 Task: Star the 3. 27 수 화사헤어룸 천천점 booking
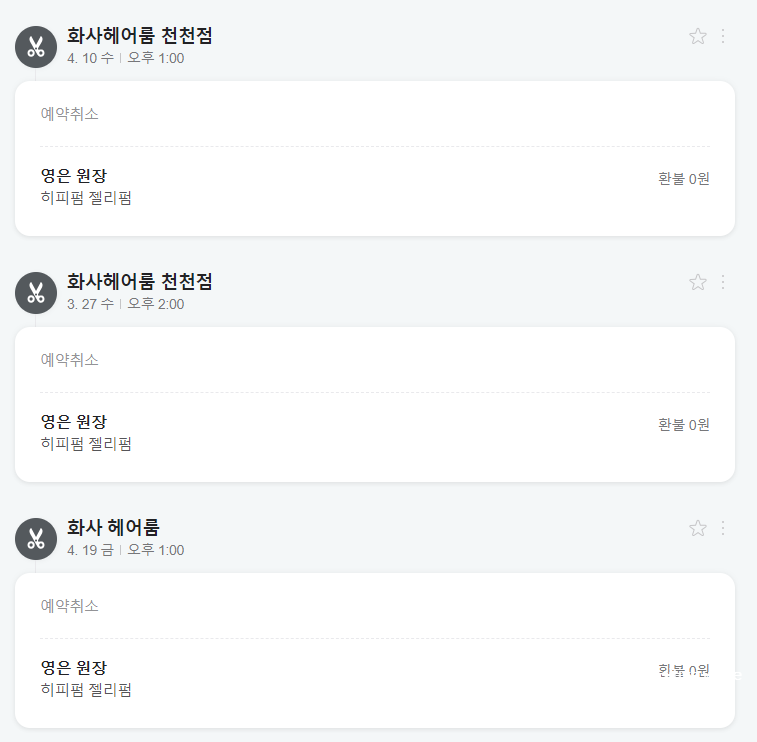click(x=698, y=282)
